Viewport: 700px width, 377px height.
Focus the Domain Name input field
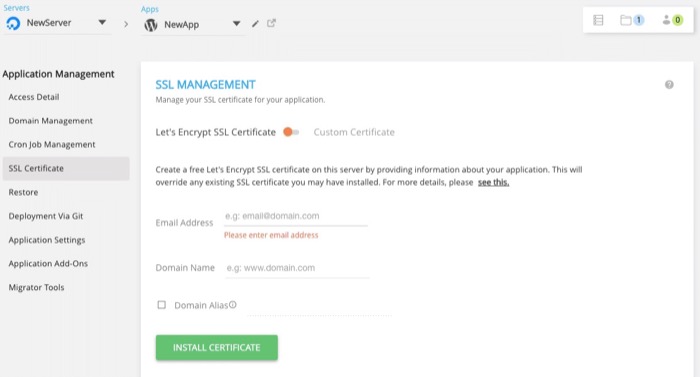coord(297,268)
